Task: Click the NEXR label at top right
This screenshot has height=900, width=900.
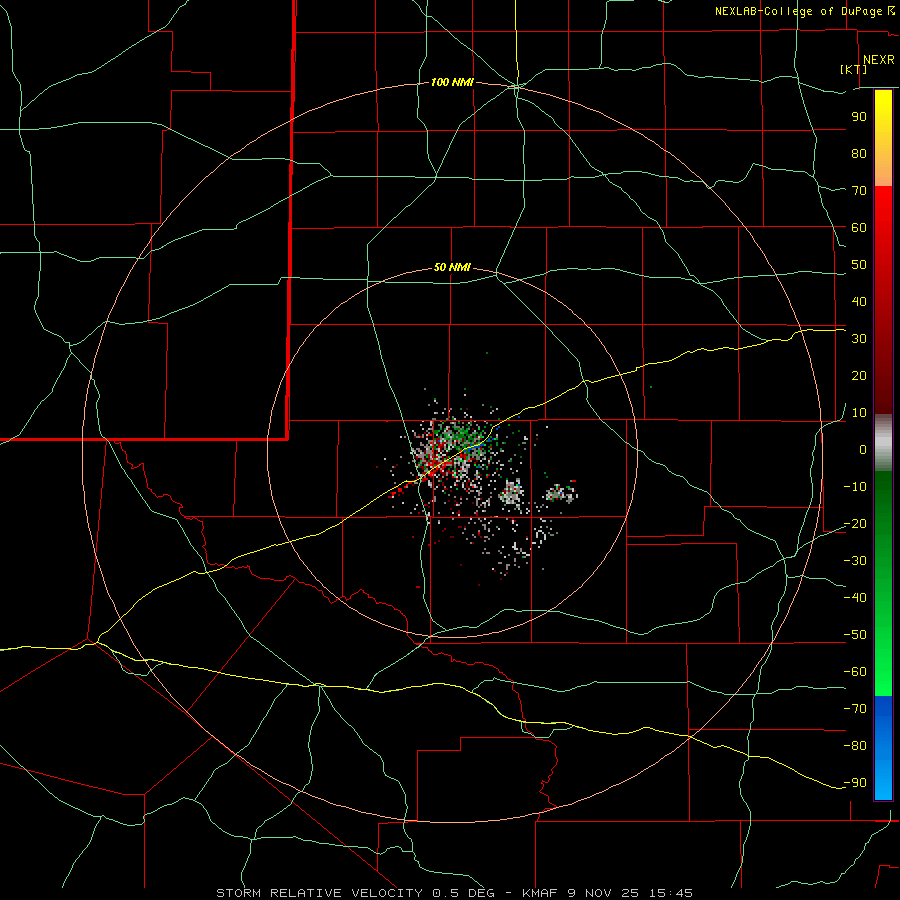Action: [x=879, y=60]
